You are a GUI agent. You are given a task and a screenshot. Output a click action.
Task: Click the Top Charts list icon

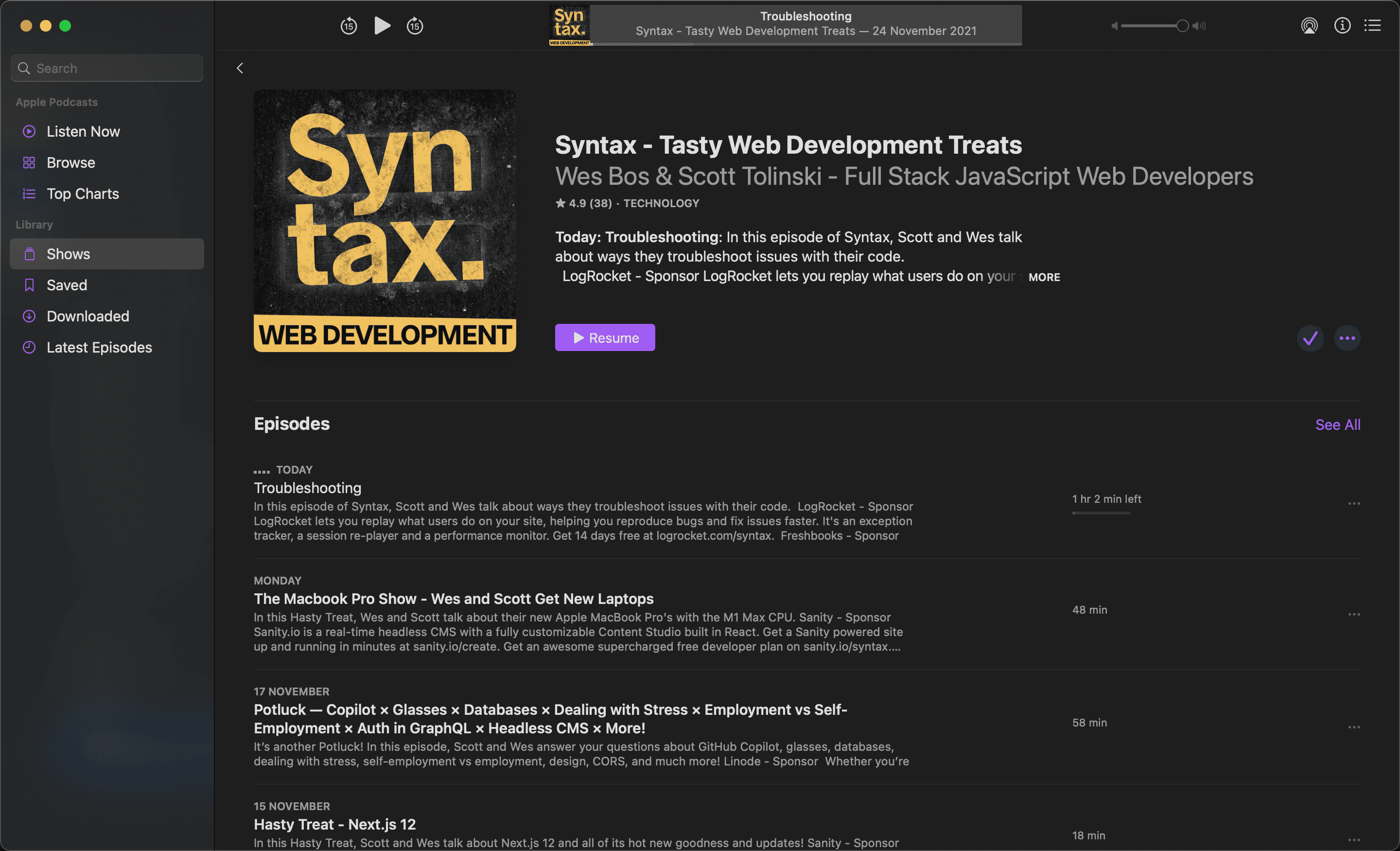29,194
